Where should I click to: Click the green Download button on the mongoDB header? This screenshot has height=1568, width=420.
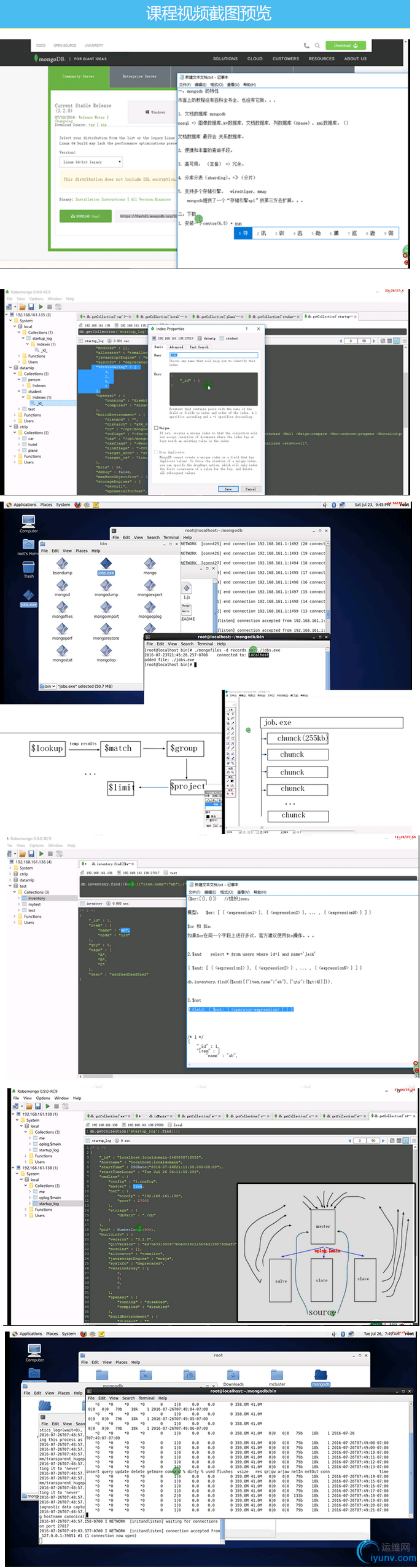click(346, 45)
